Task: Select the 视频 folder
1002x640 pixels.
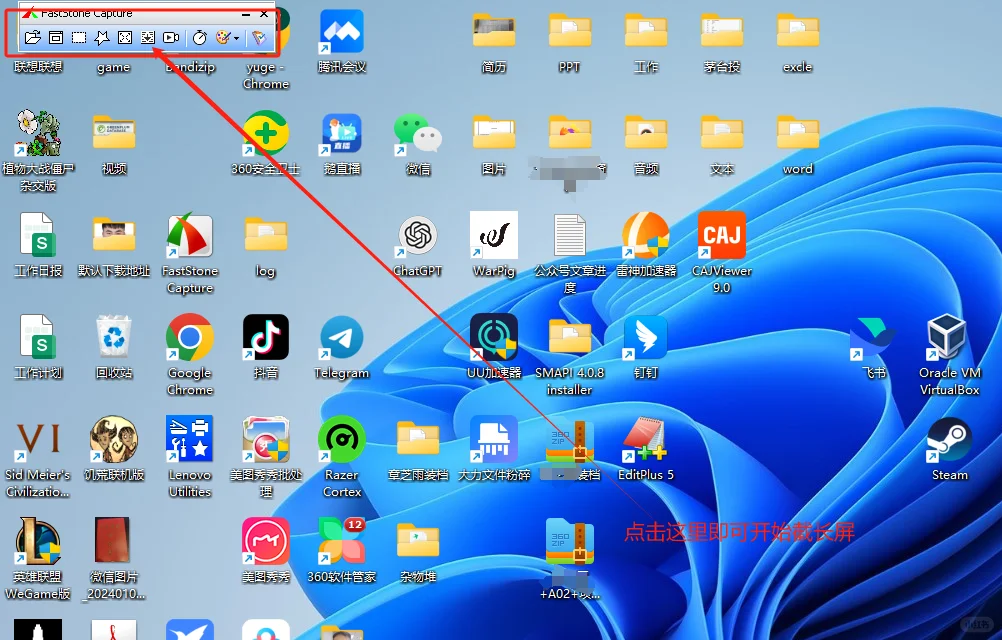Action: pos(114,144)
